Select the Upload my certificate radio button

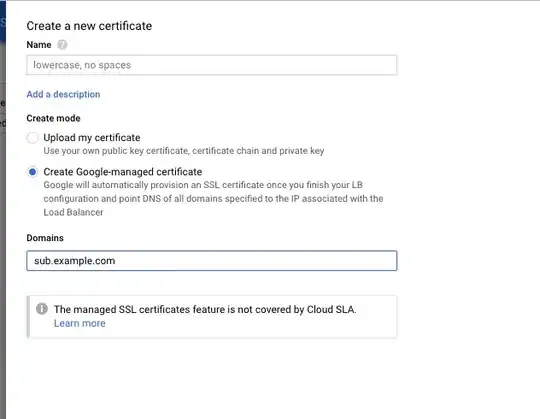click(x=32, y=138)
